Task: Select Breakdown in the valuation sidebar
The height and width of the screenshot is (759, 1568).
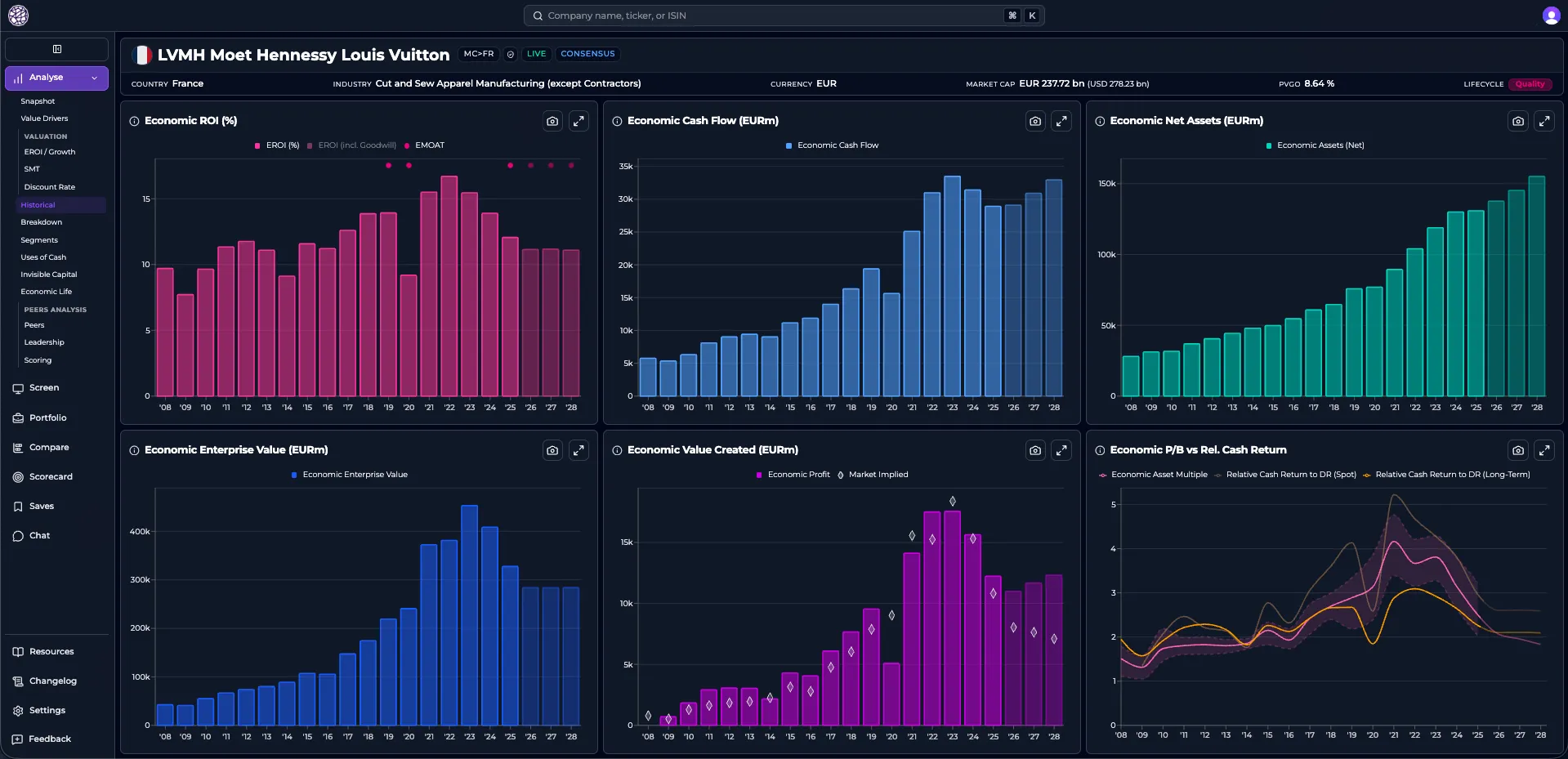Action: (x=42, y=222)
